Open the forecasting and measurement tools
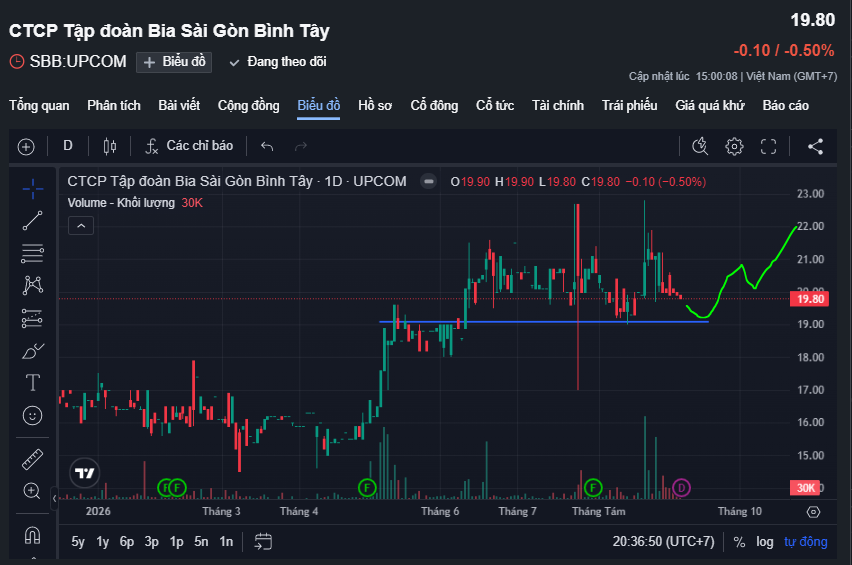852x565 pixels. tap(33, 318)
